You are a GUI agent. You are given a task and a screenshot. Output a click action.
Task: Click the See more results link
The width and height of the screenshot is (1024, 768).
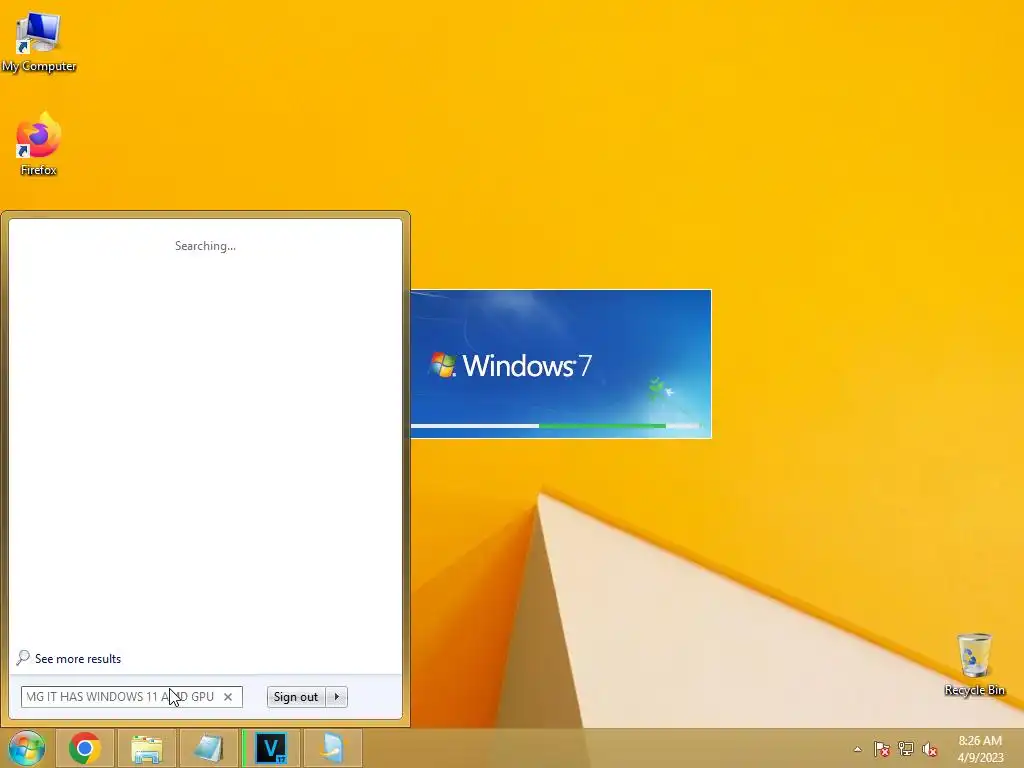[78, 658]
